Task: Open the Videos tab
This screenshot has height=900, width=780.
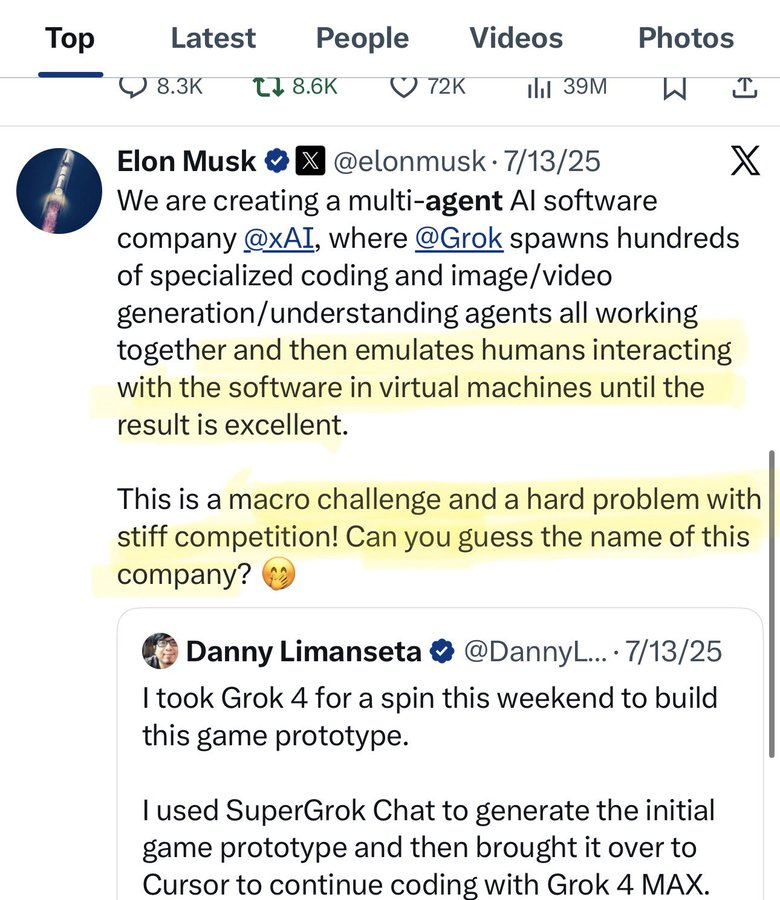Action: pyautogui.click(x=516, y=38)
